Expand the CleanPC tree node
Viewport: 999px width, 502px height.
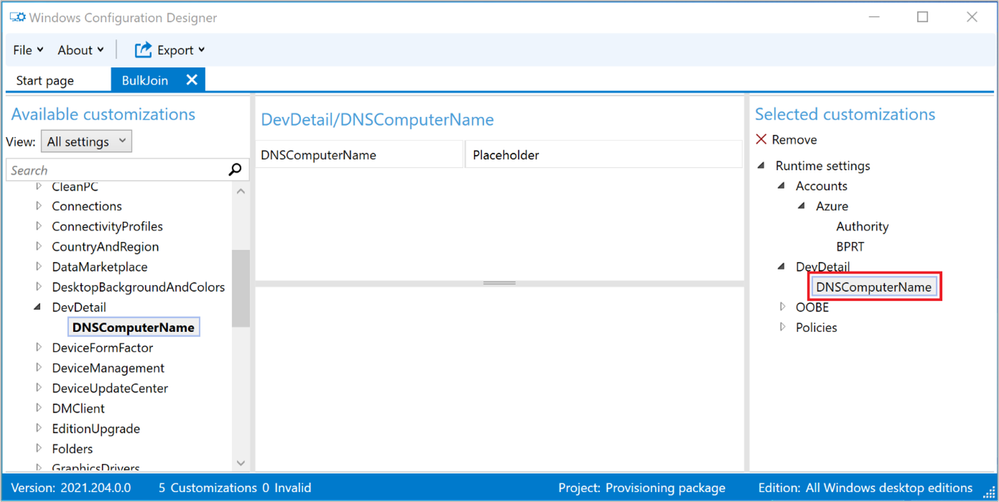click(39, 187)
